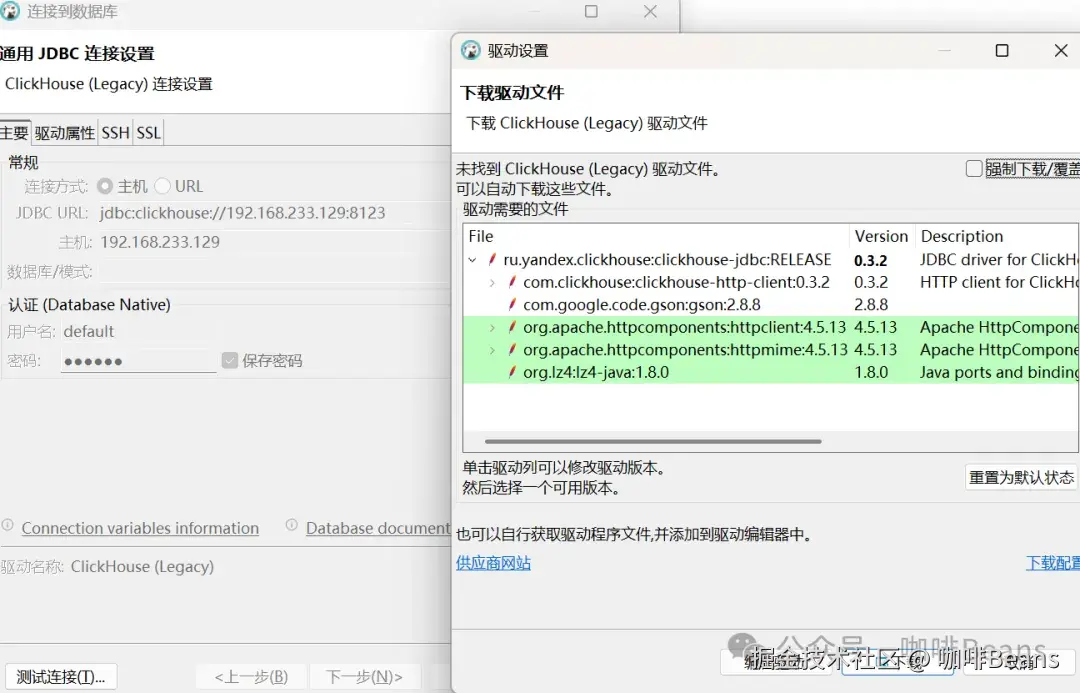Click the empty 数据库/模式 field
This screenshot has height=693, width=1080.
[x=272, y=271]
